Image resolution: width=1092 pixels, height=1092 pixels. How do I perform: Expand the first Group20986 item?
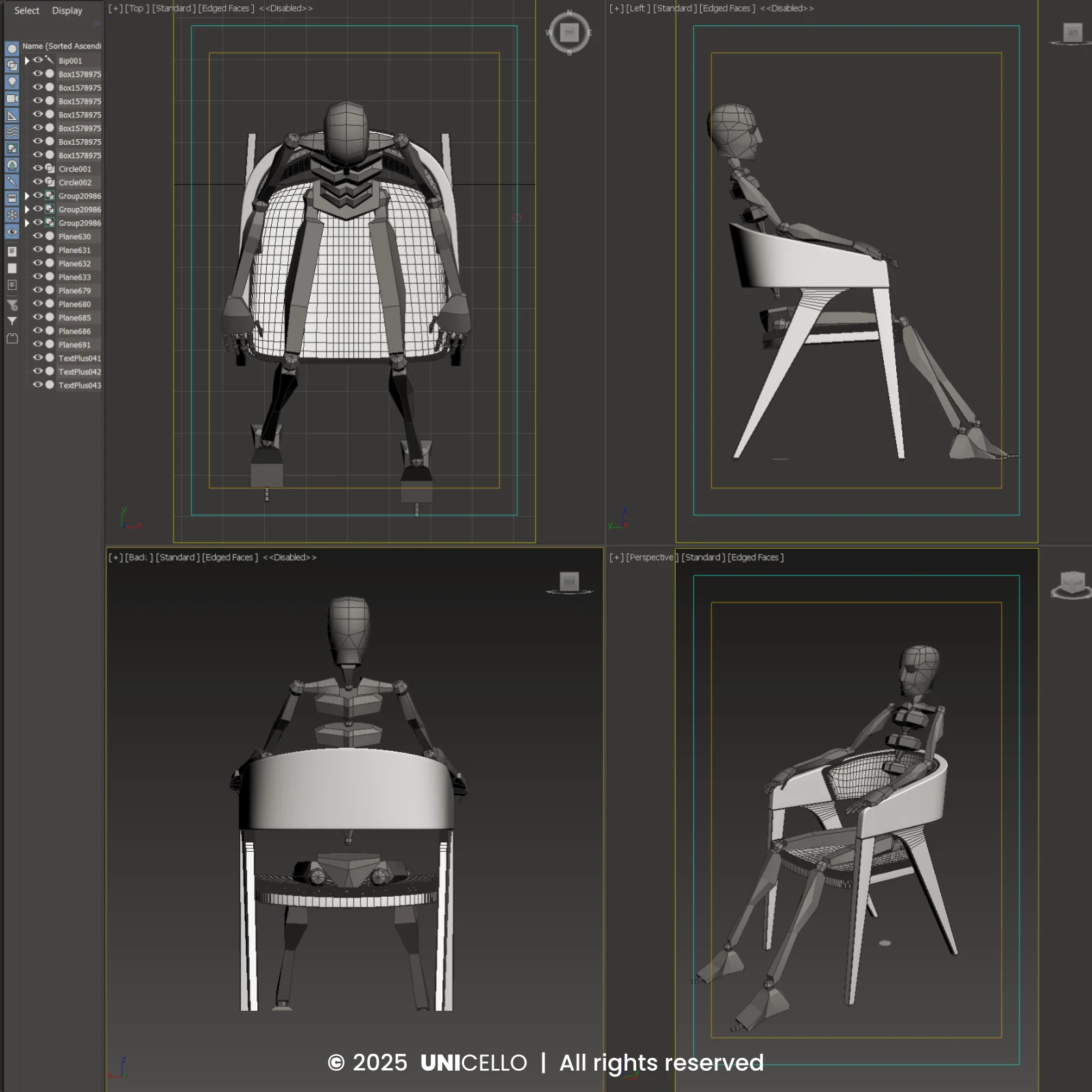point(27,196)
